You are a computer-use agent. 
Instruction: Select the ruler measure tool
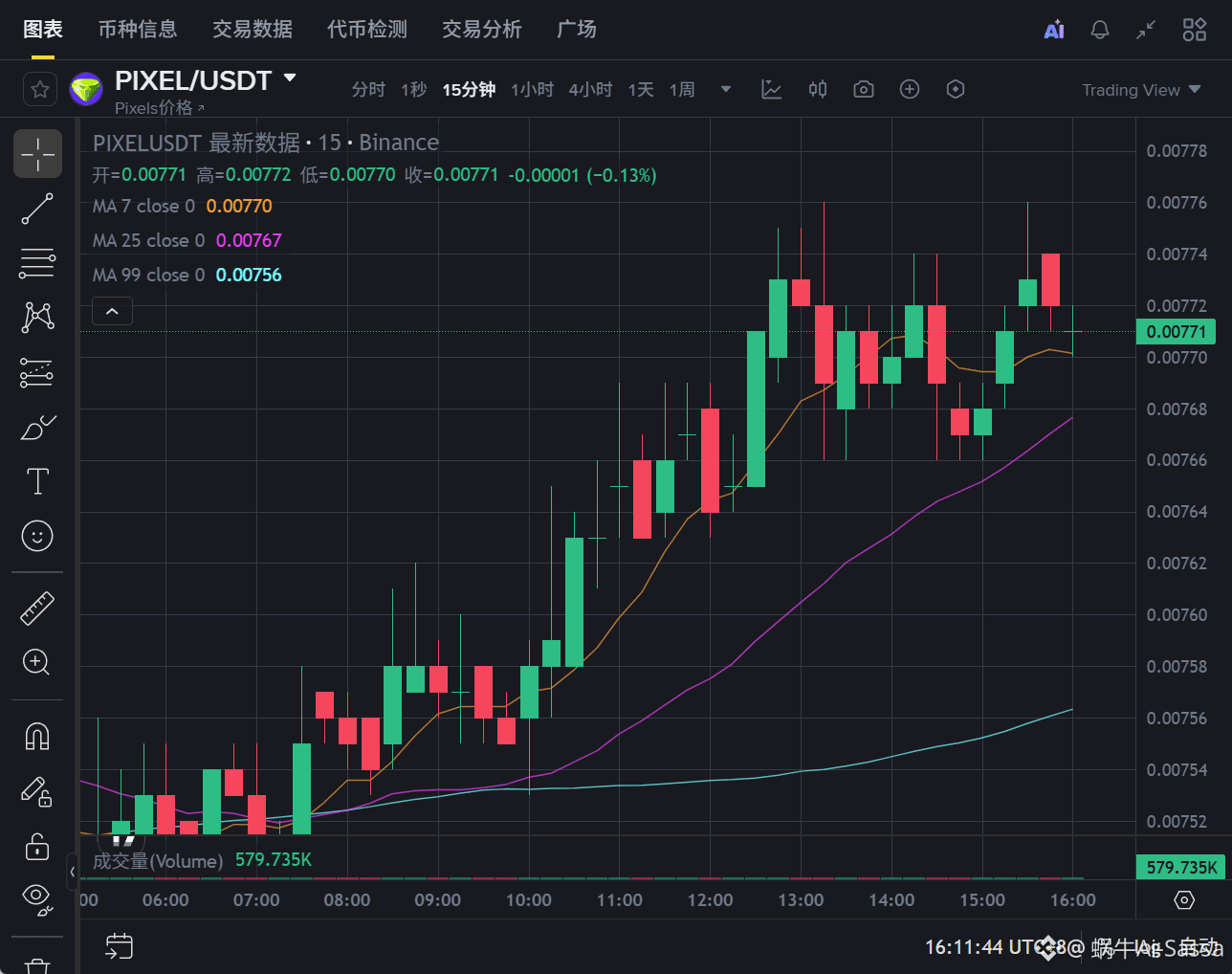coord(37,609)
